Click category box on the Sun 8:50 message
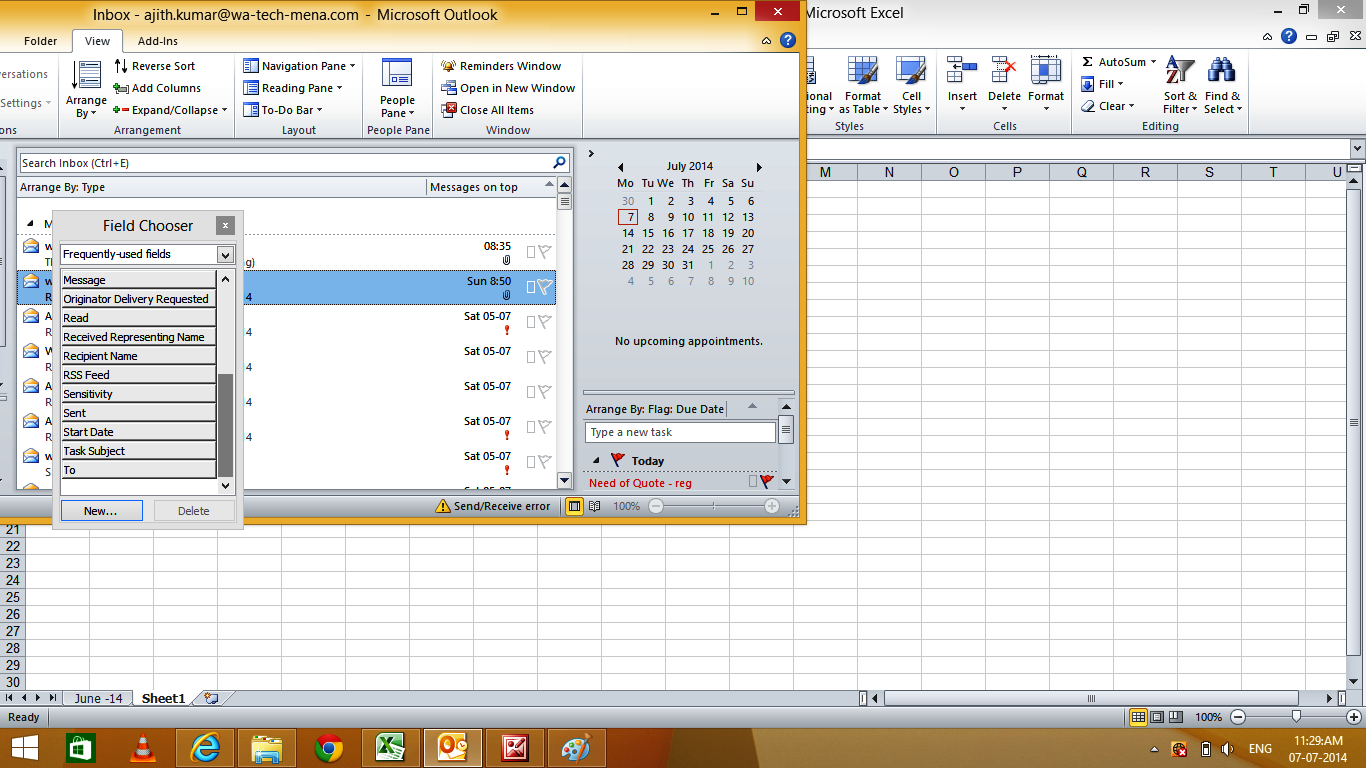The image size is (1366, 768). click(x=531, y=287)
